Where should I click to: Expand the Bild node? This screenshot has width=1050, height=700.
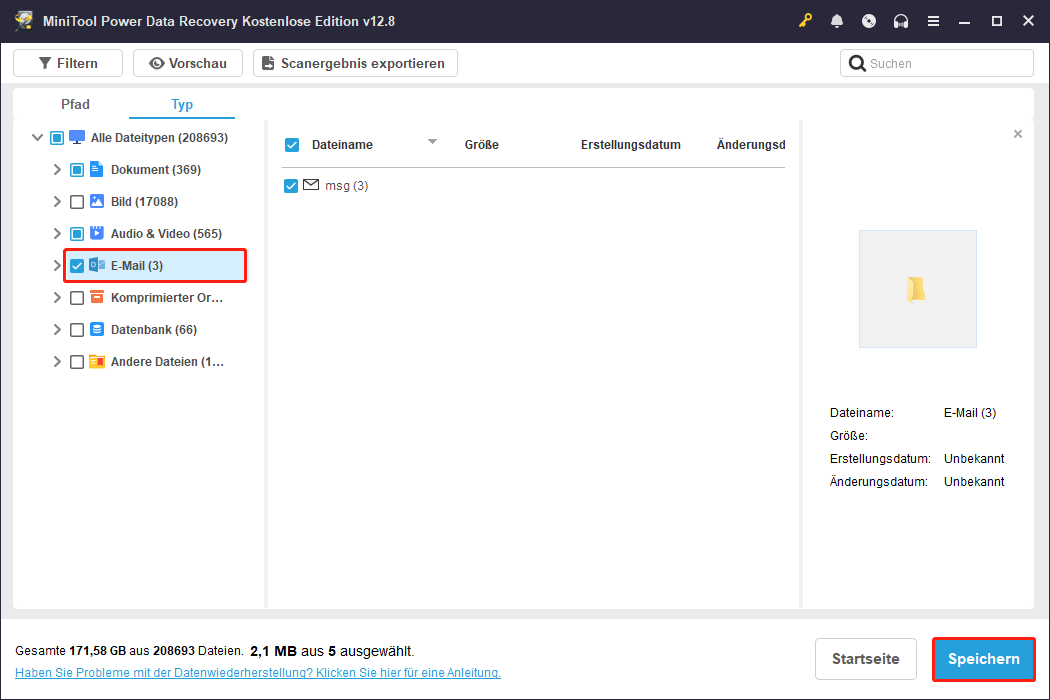[57, 202]
